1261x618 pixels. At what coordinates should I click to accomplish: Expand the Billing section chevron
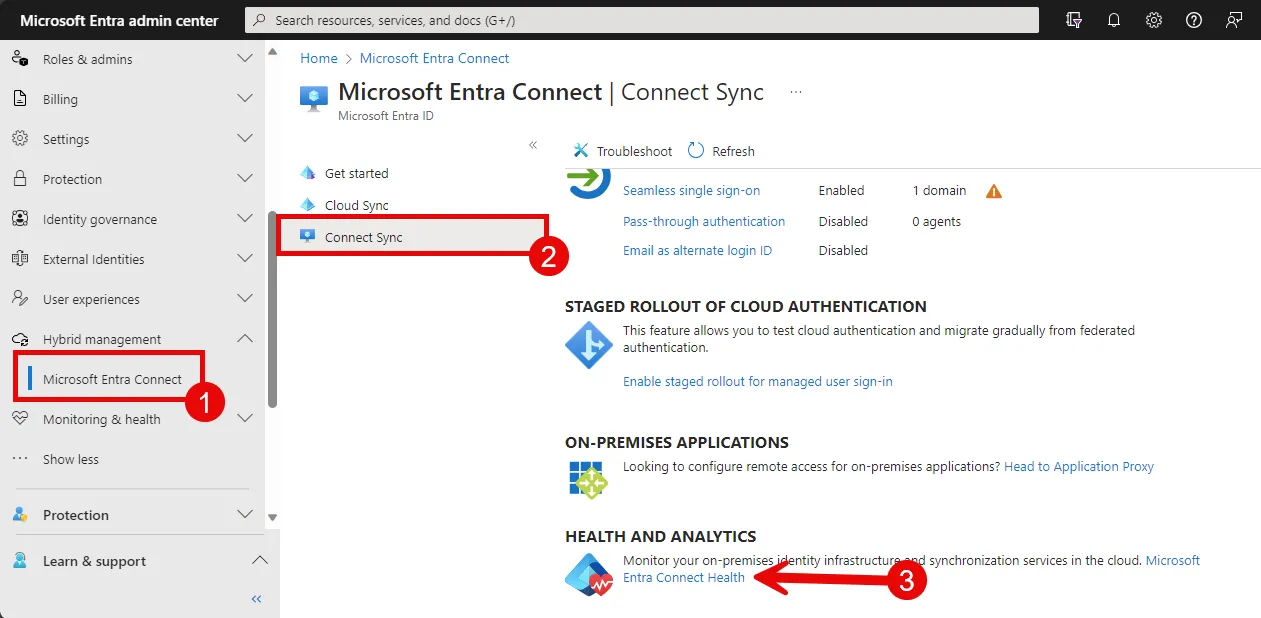pos(245,99)
